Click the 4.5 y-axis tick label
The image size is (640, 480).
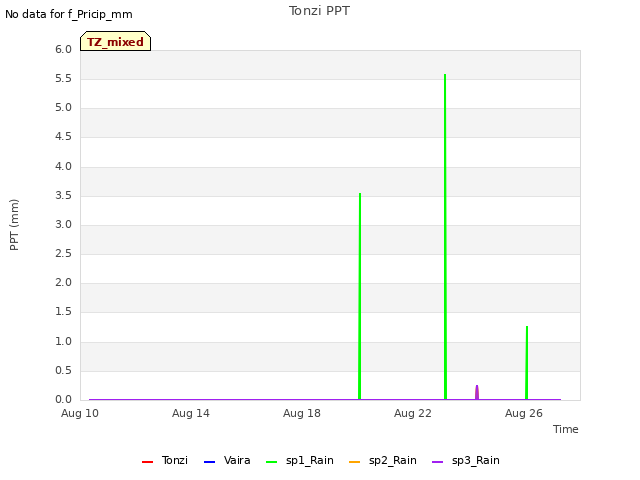[63, 137]
